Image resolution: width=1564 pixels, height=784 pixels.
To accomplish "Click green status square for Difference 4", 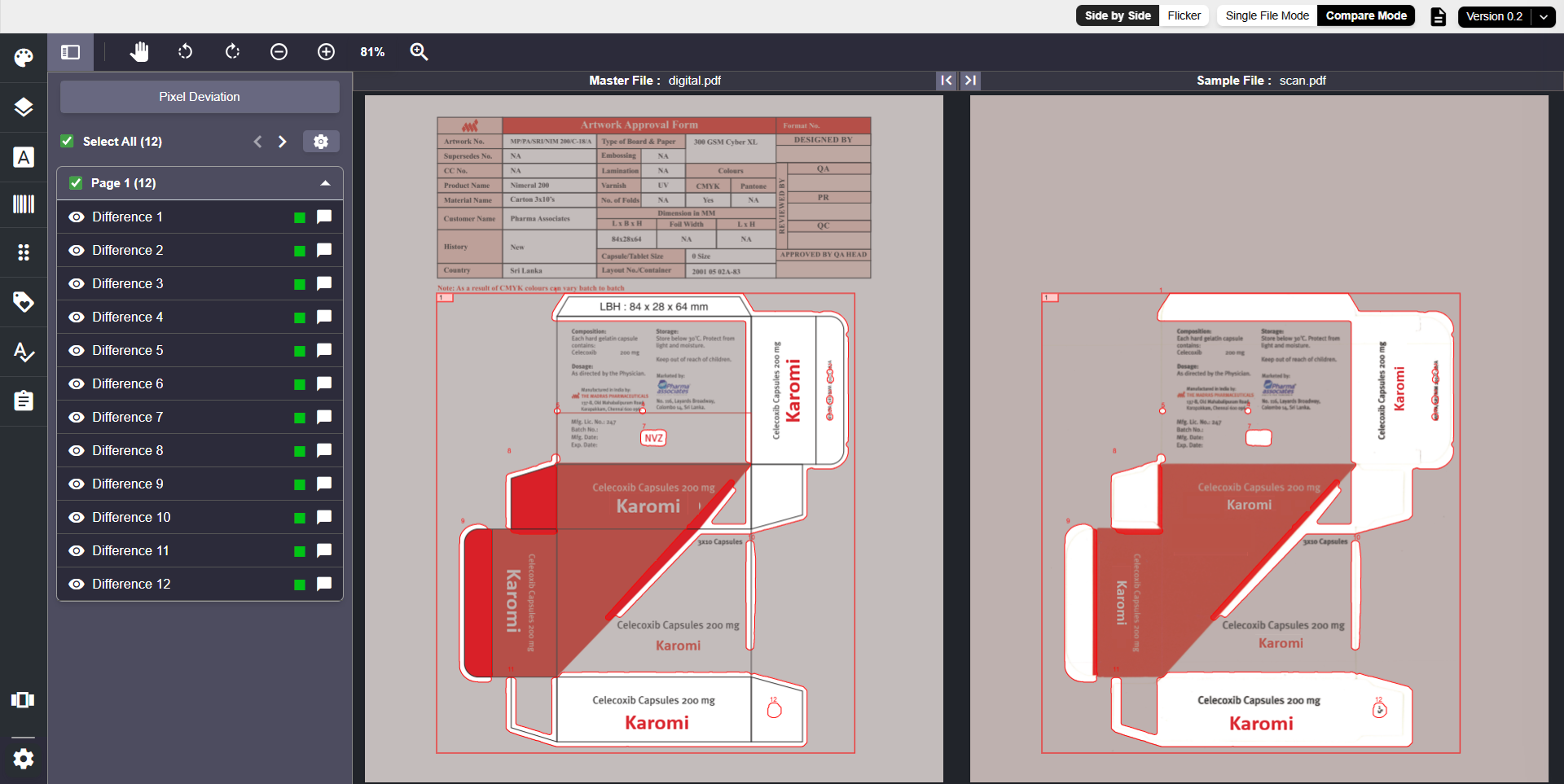I will (300, 318).
